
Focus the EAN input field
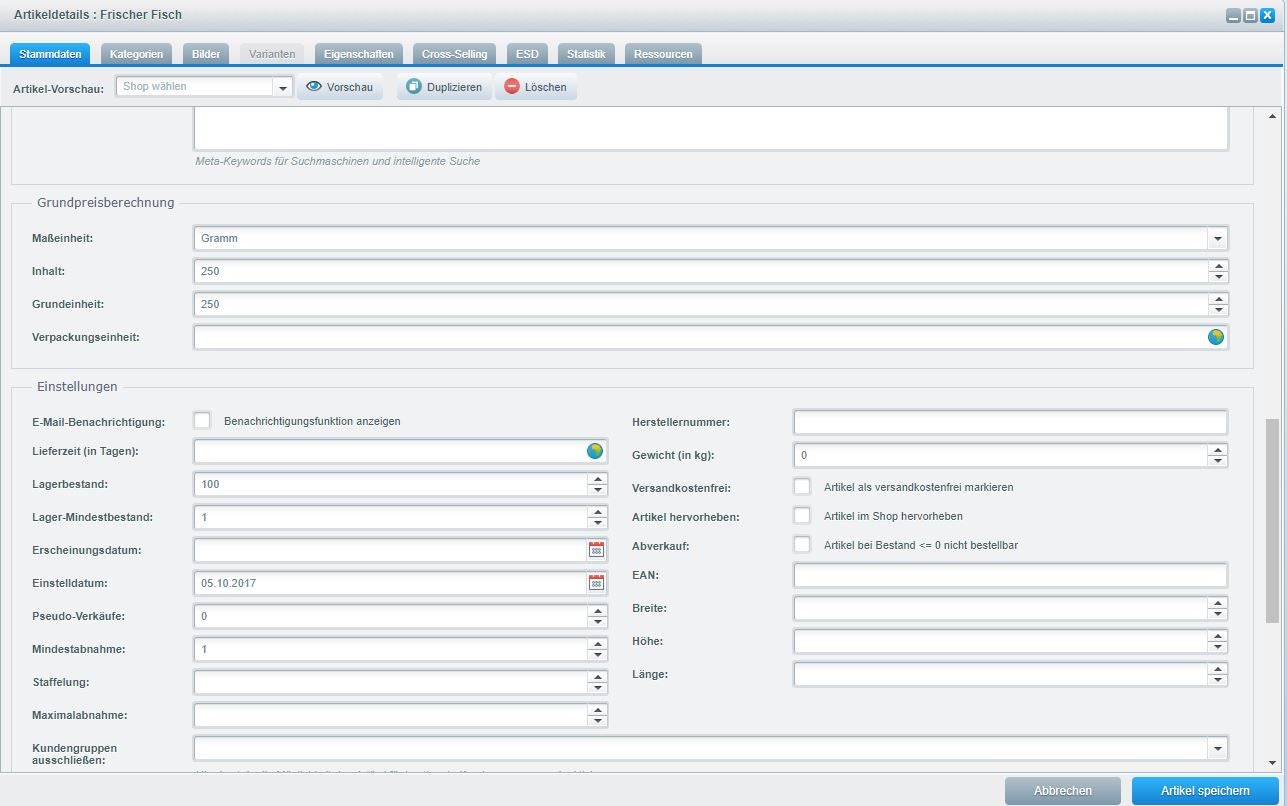click(x=1010, y=575)
